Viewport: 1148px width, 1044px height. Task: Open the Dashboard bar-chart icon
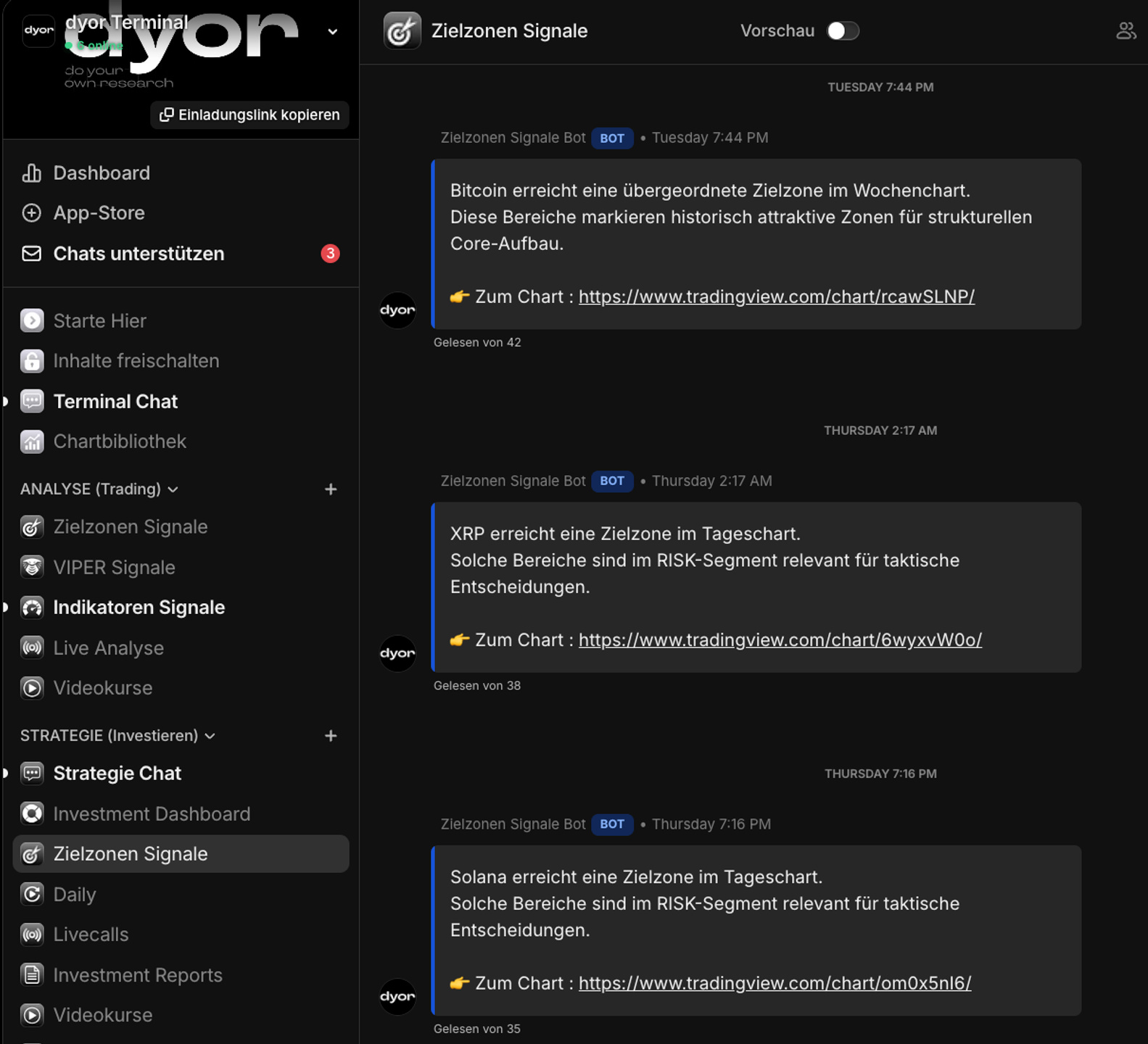(x=31, y=173)
